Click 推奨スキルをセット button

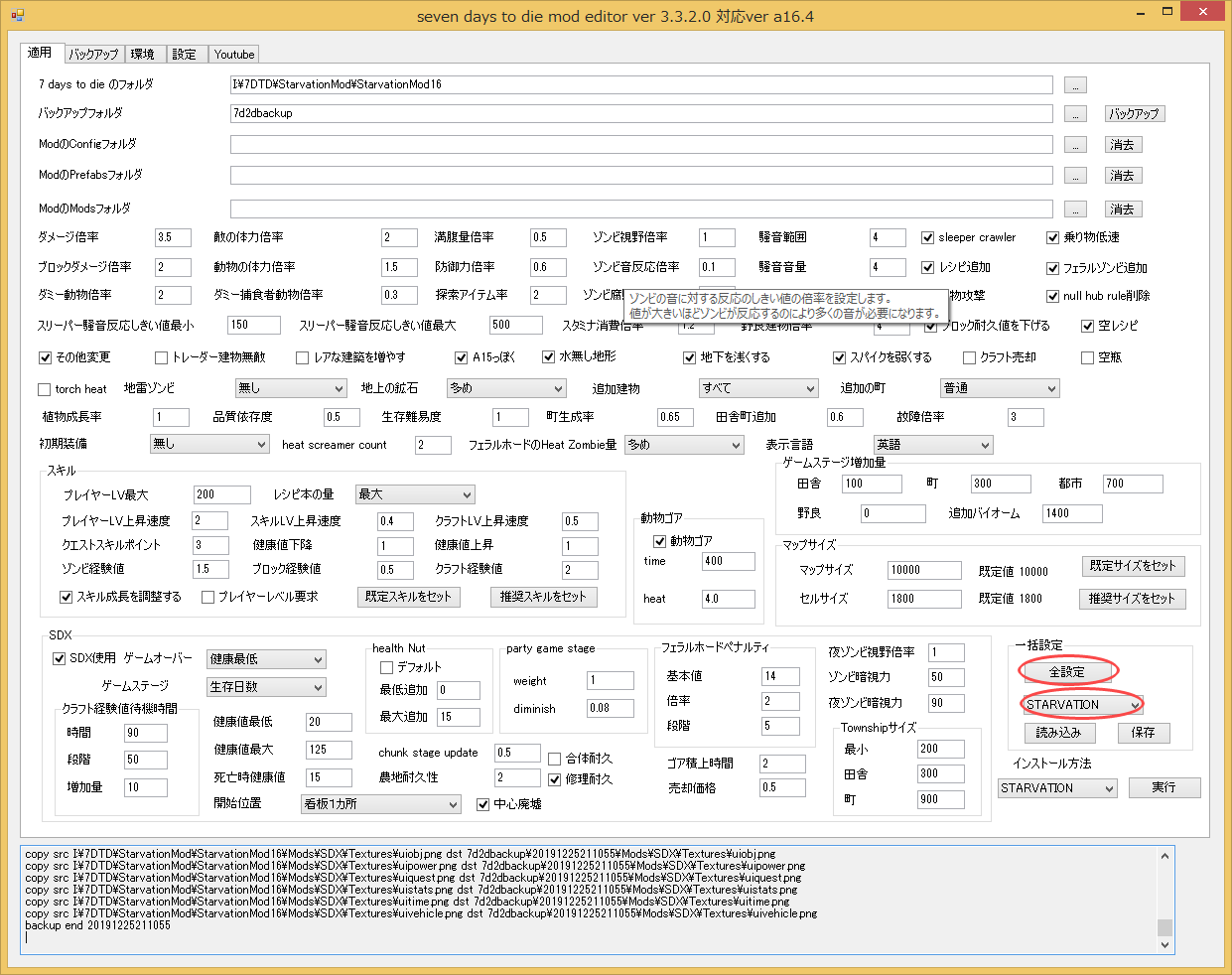543,597
